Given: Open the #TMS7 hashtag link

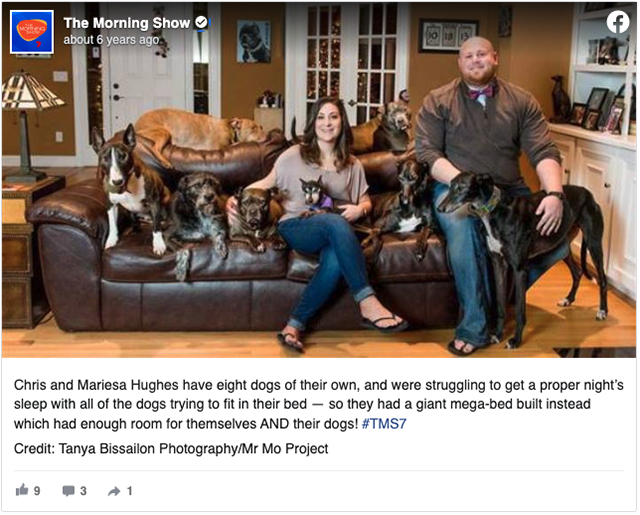Looking at the screenshot, I should pyautogui.click(x=384, y=424).
